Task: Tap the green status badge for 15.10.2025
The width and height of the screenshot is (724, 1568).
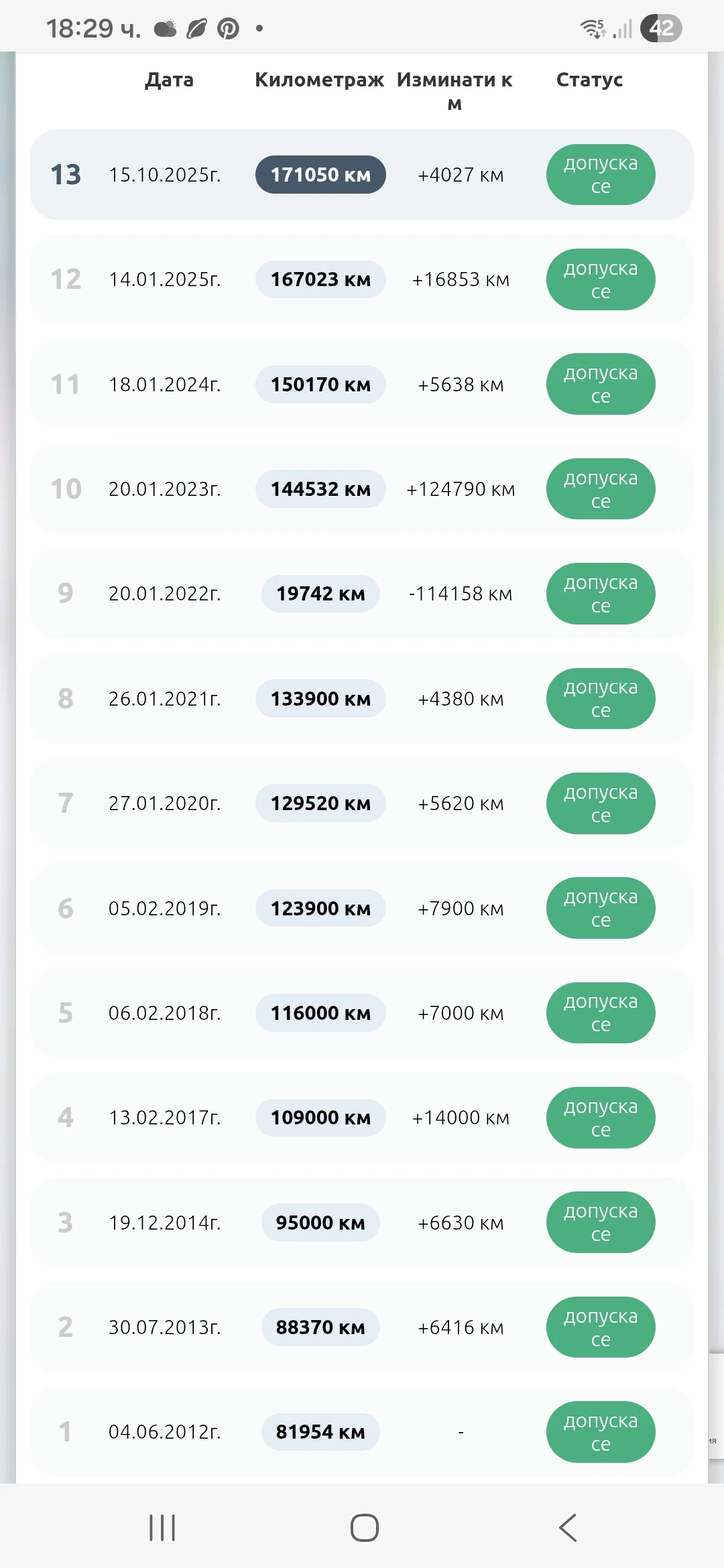Action: tap(601, 175)
